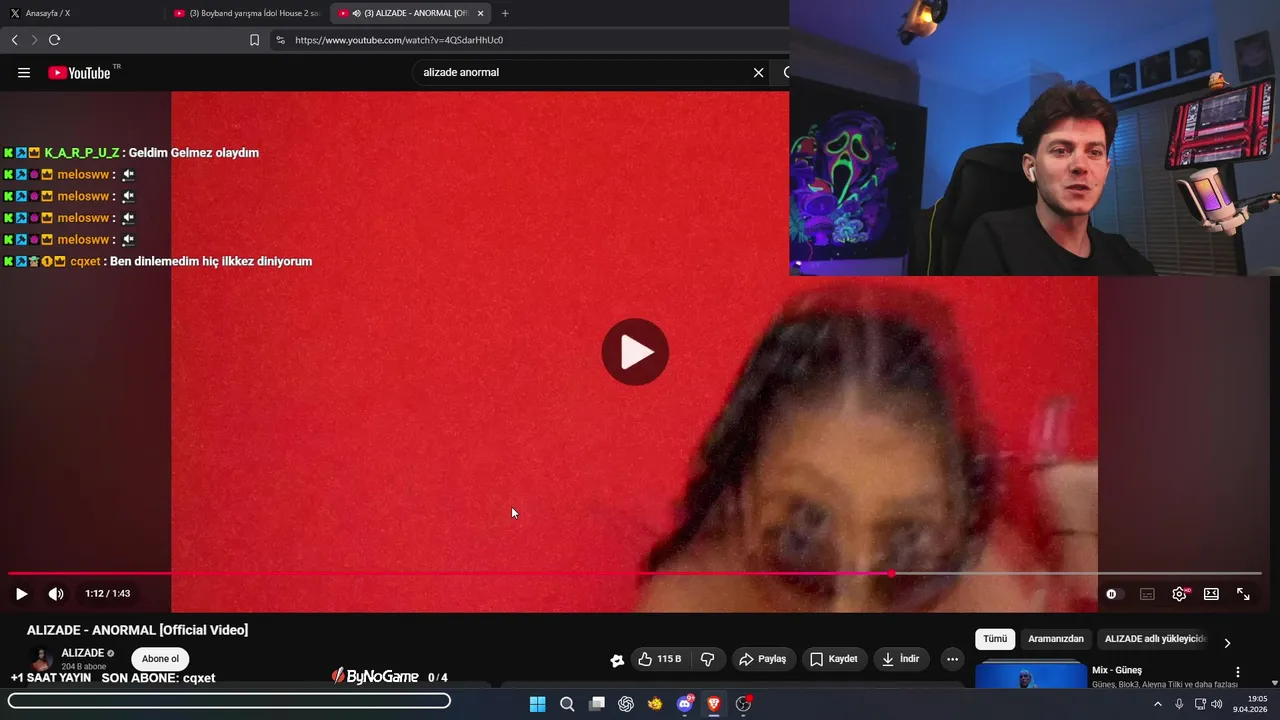Go back in browser history
The height and width of the screenshot is (720, 1280).
(x=15, y=40)
